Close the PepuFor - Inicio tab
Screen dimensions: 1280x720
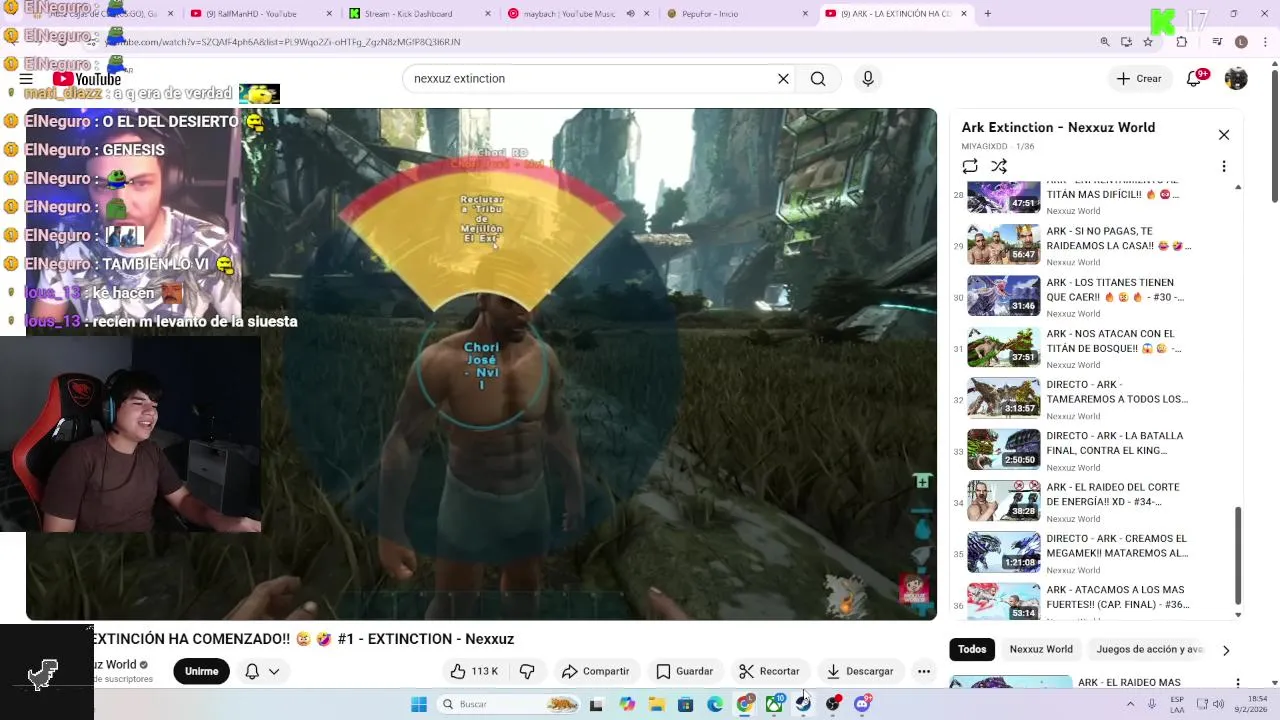(x=805, y=14)
